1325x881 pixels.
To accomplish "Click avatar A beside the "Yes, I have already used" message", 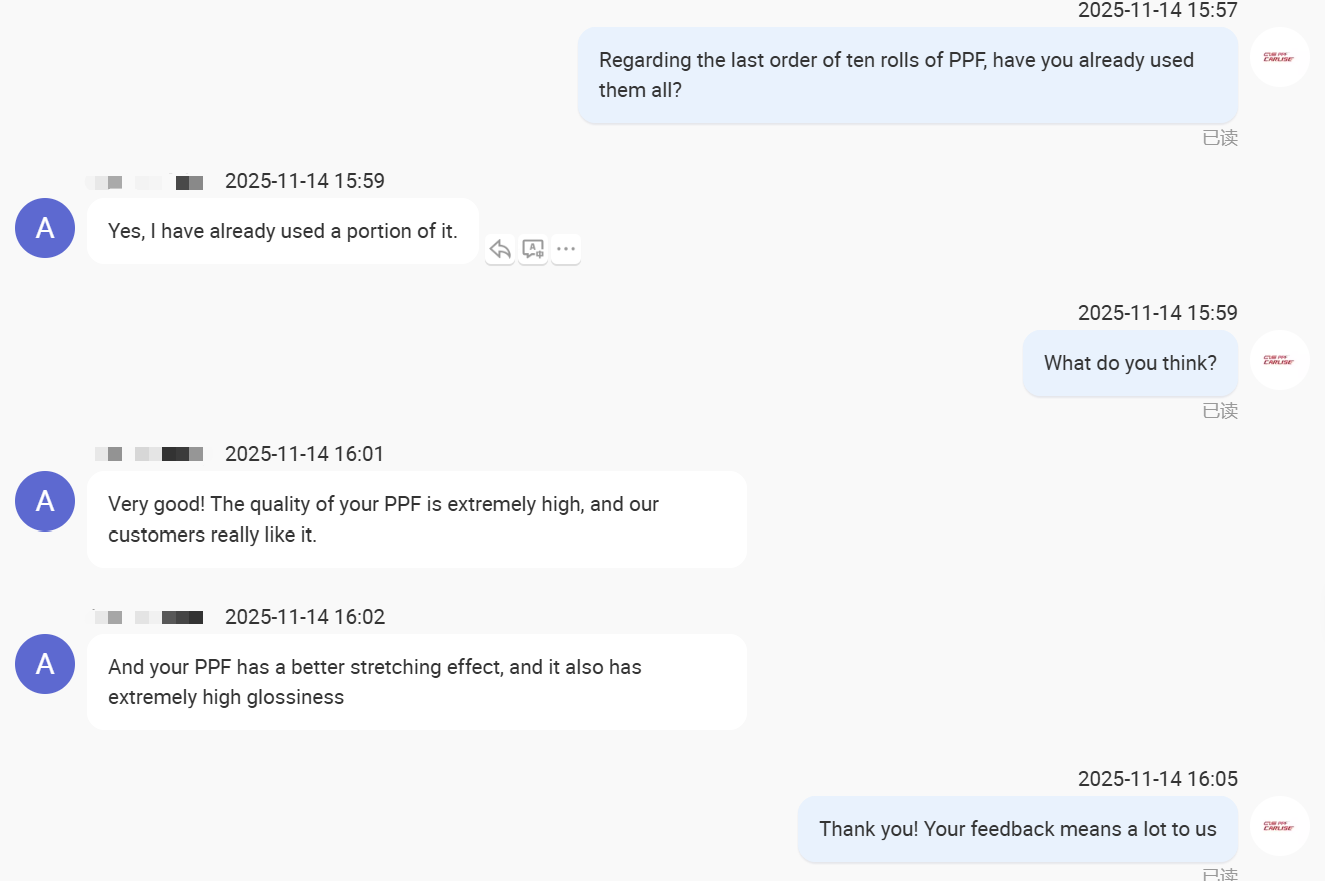I will click(45, 228).
